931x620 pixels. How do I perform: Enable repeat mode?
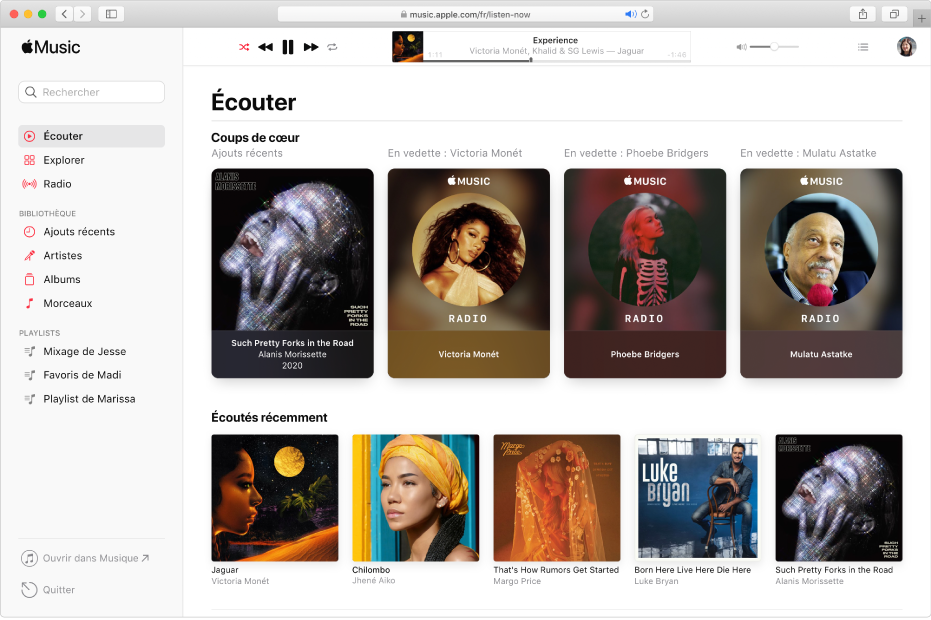click(x=331, y=46)
